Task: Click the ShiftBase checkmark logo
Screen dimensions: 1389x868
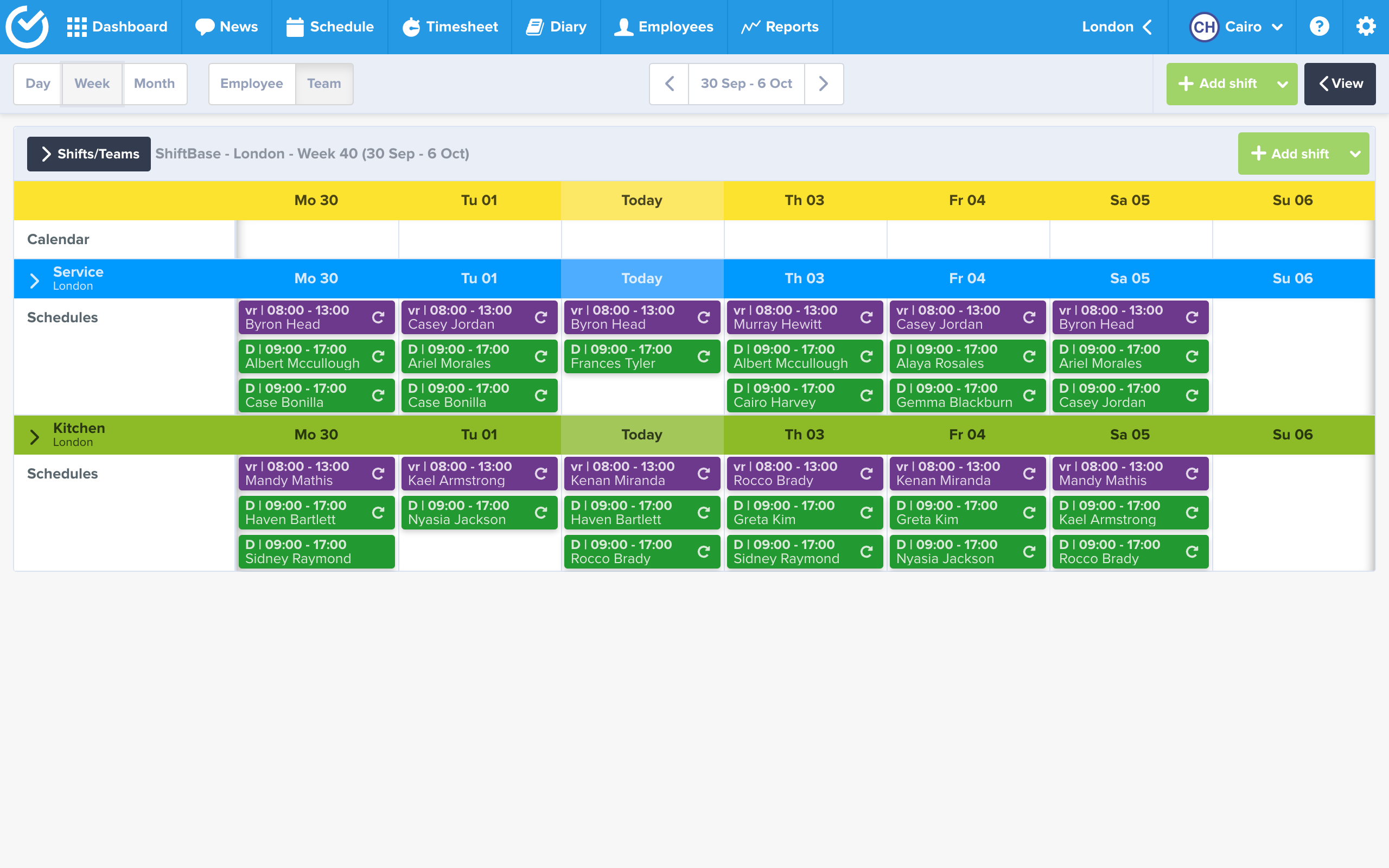Action: point(27,27)
